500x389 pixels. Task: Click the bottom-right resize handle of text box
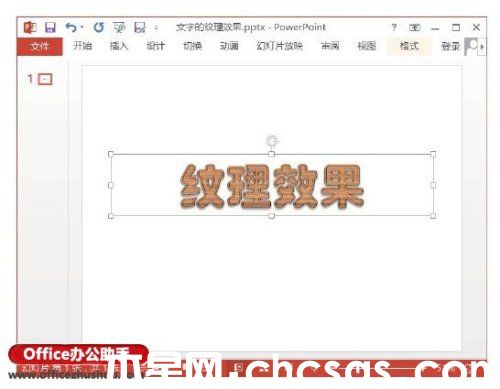pos(433,216)
